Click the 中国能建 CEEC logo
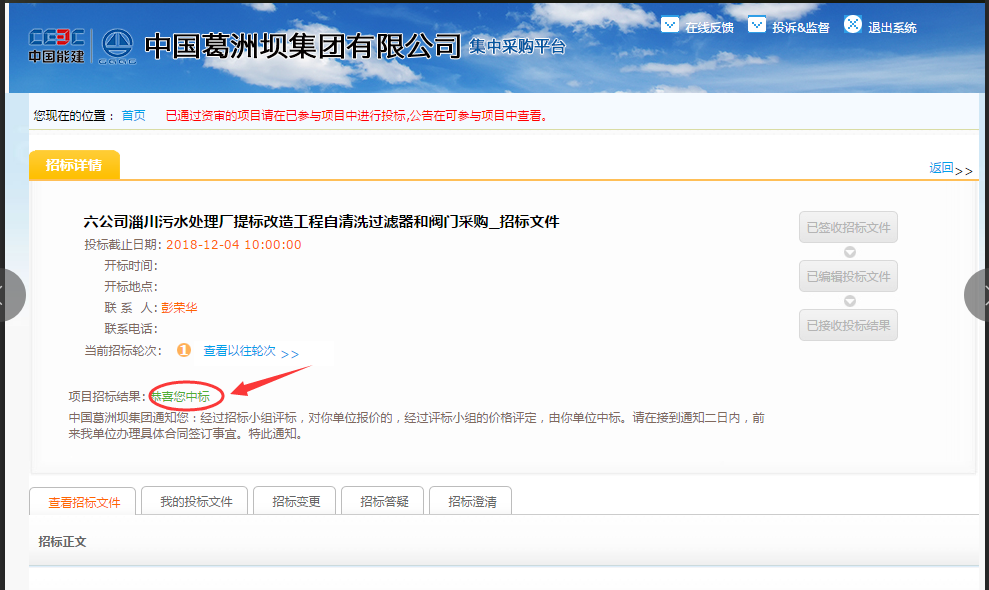 tap(55, 46)
